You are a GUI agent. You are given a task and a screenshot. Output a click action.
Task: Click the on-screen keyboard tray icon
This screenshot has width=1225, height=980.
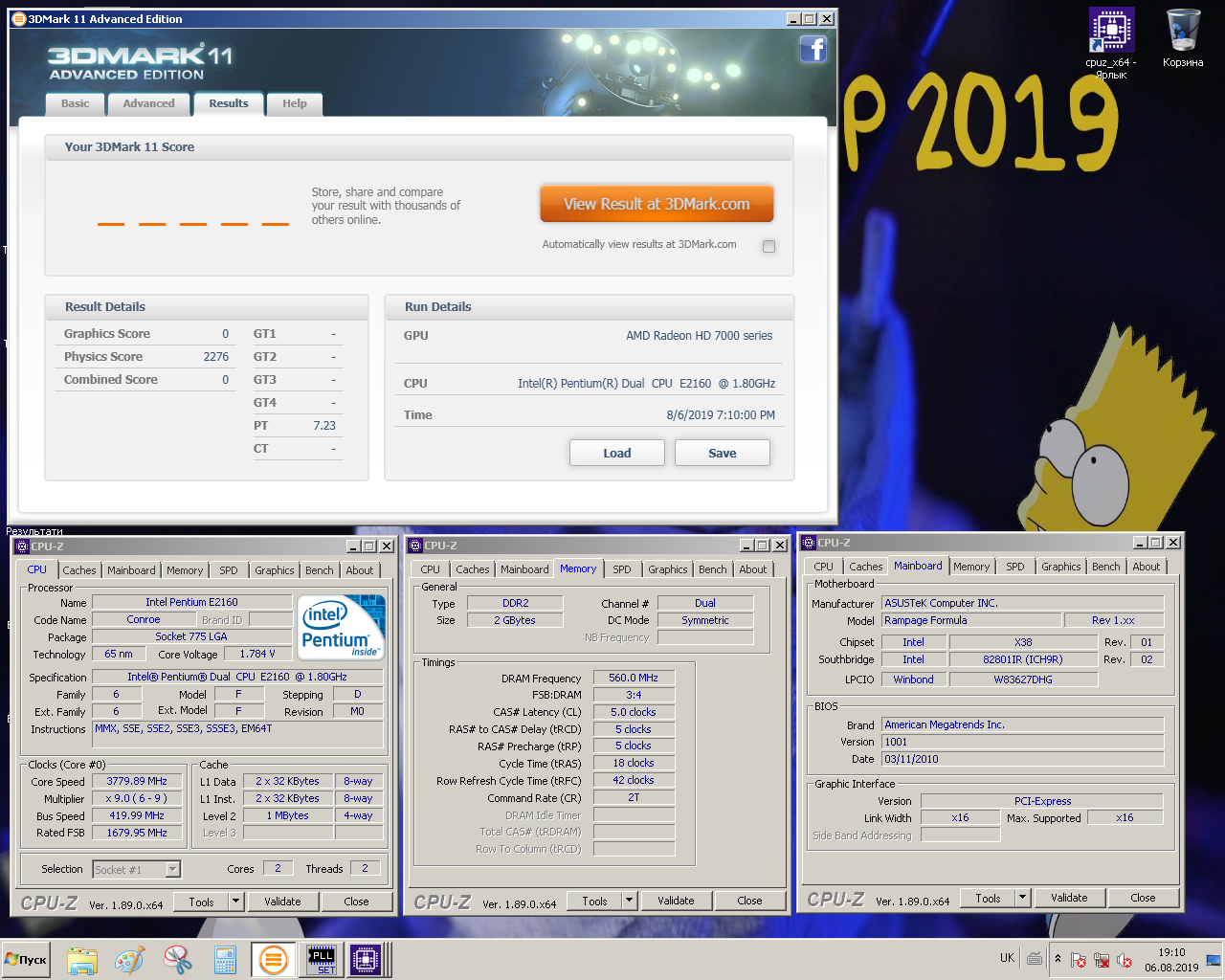[1035, 958]
